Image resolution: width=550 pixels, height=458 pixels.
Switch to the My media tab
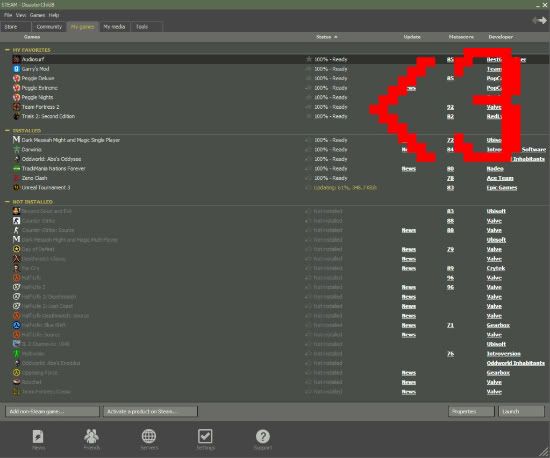pyautogui.click(x=114, y=27)
